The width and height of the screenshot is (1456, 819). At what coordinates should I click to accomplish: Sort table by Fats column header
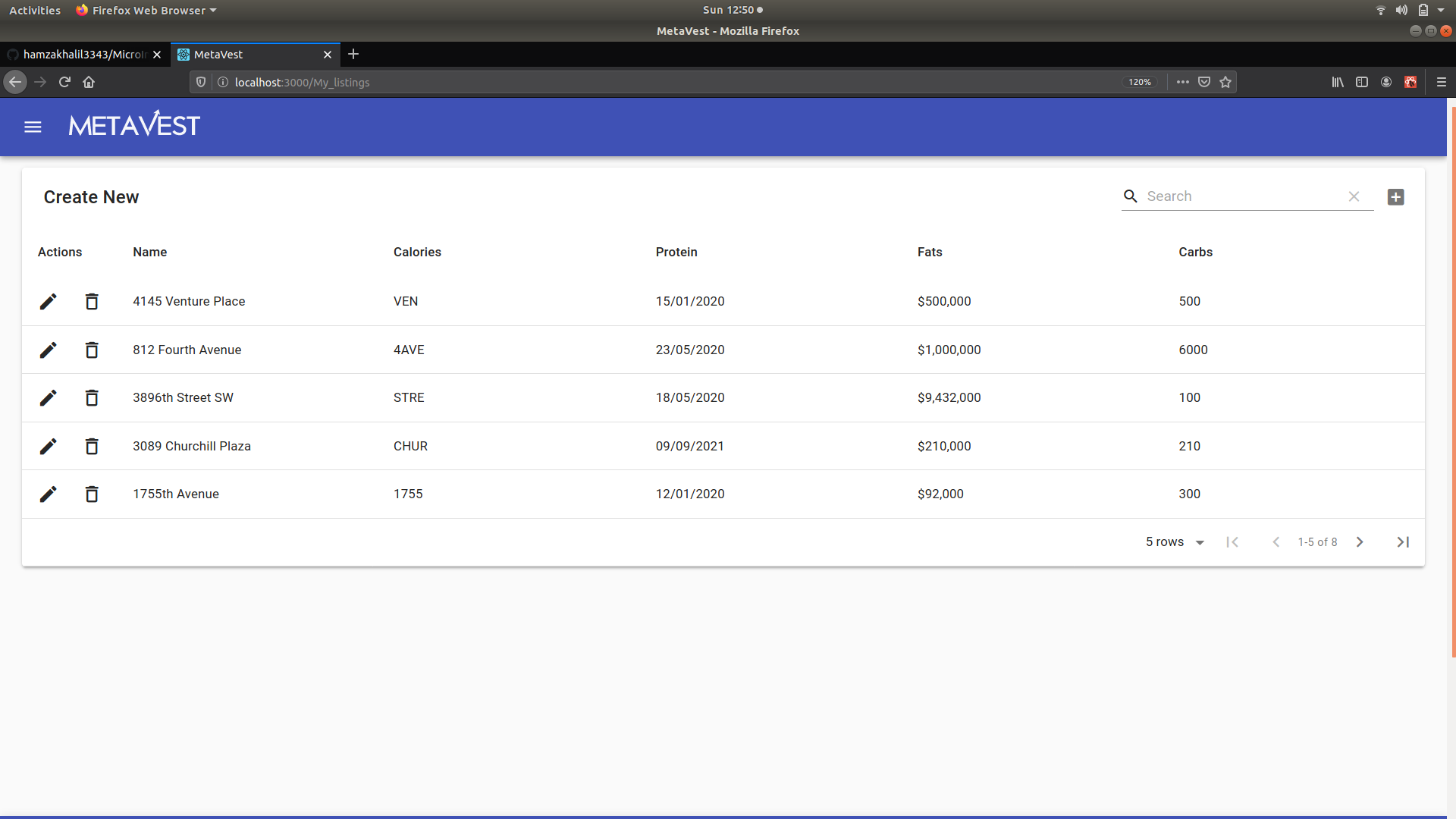(x=930, y=252)
